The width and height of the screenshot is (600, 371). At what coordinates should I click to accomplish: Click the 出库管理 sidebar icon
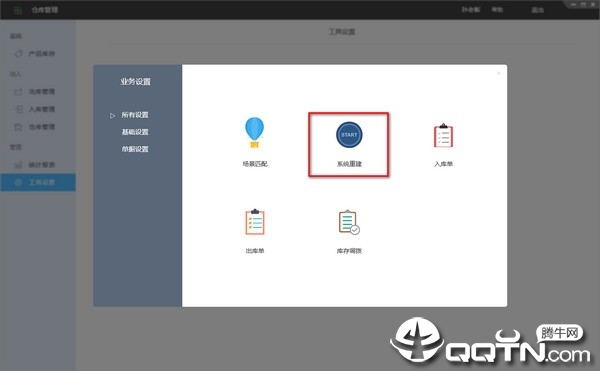pos(18,92)
